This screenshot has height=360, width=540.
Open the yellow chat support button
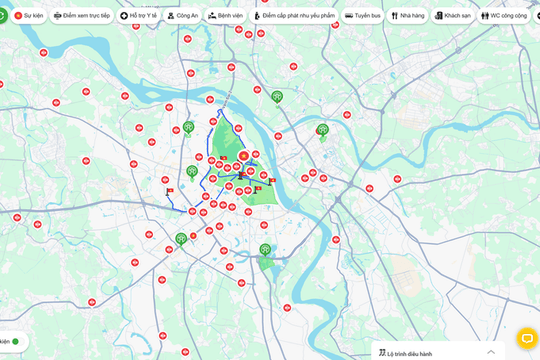click(x=527, y=338)
